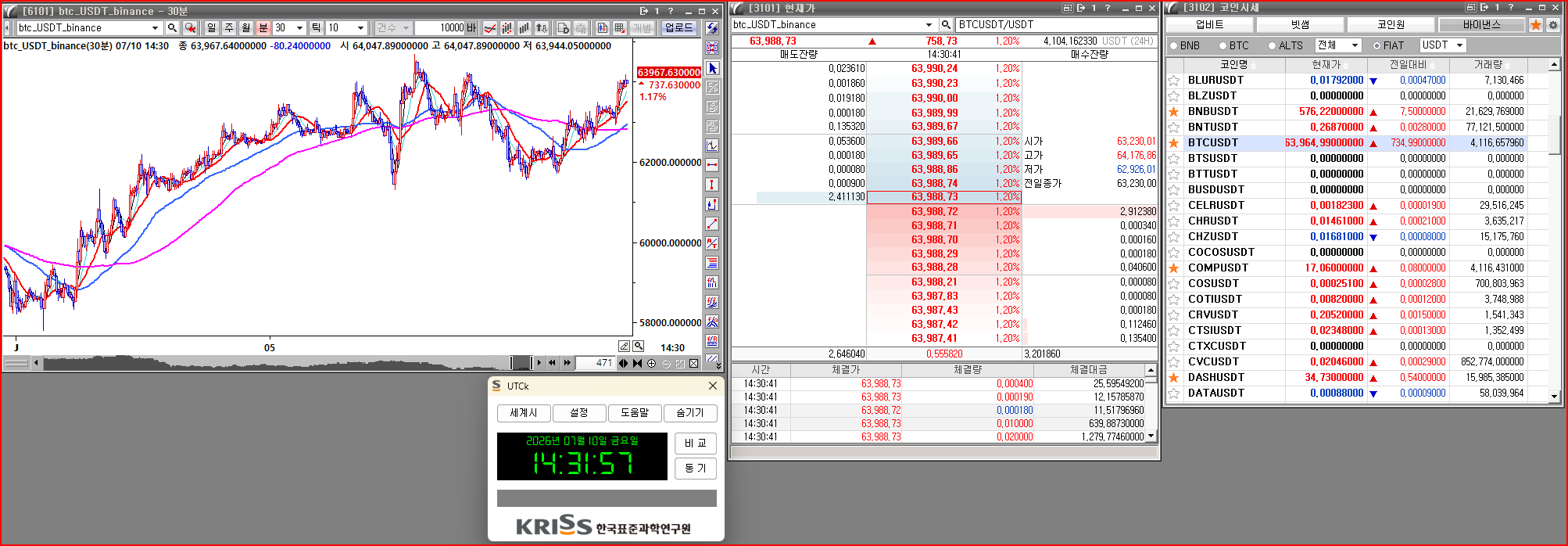Select the diagonal trend line tool
The height and width of the screenshot is (546, 1568).
click(712, 224)
